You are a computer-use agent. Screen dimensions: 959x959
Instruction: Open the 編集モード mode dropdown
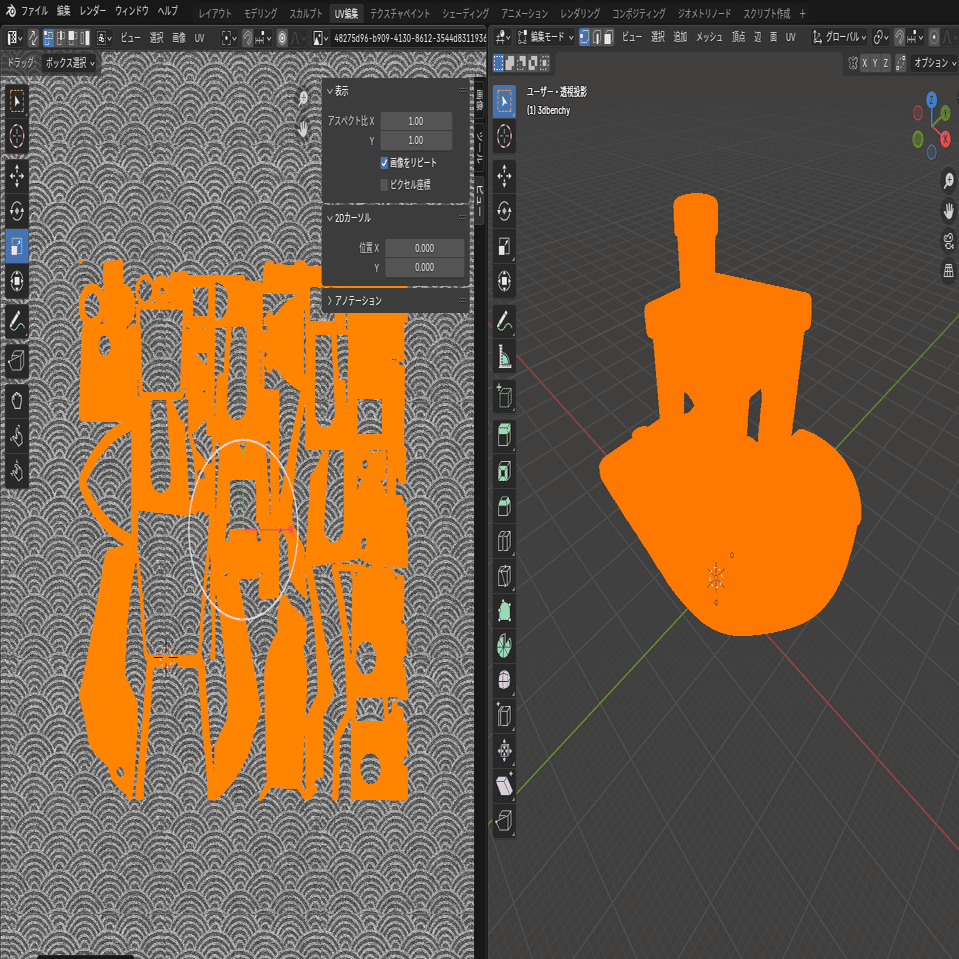click(x=546, y=37)
